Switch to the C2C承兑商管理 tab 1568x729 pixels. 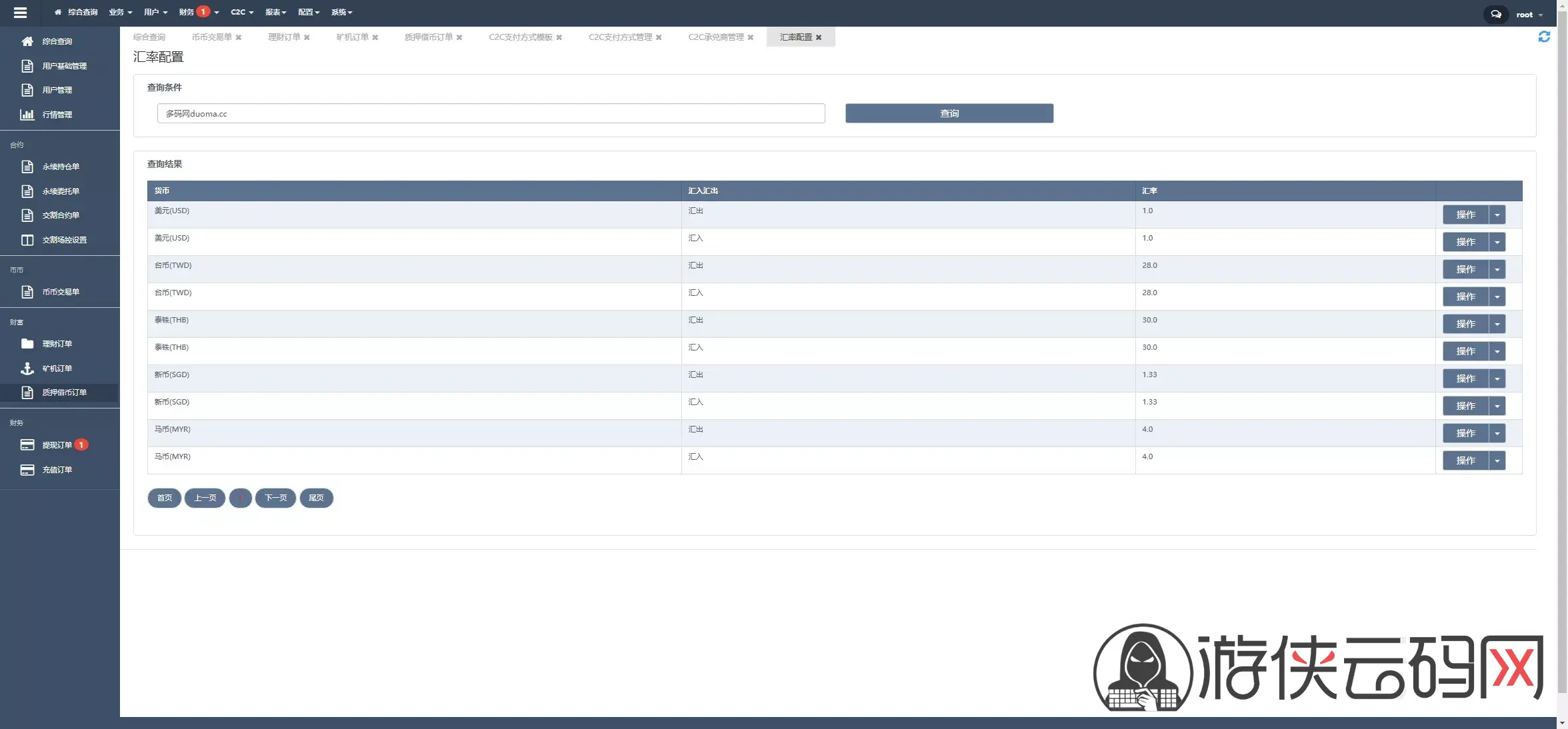[x=716, y=37]
